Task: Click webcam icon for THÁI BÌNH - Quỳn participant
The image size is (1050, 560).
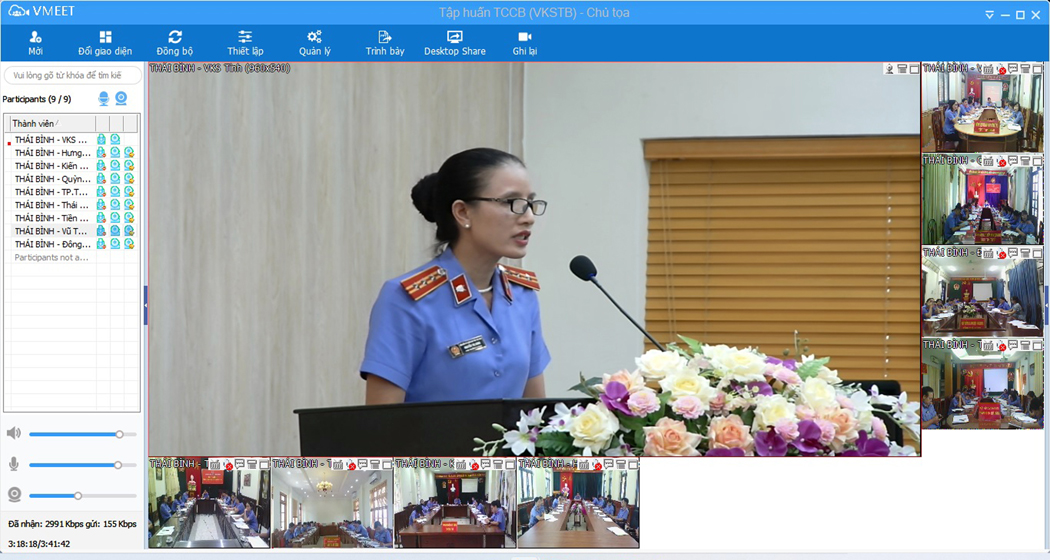Action: tap(115, 179)
